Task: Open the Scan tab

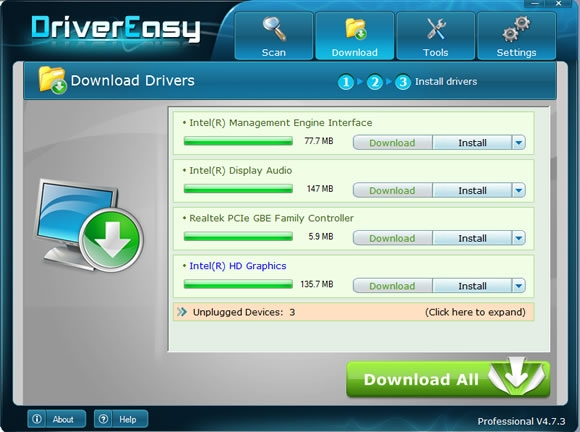Action: click(274, 36)
